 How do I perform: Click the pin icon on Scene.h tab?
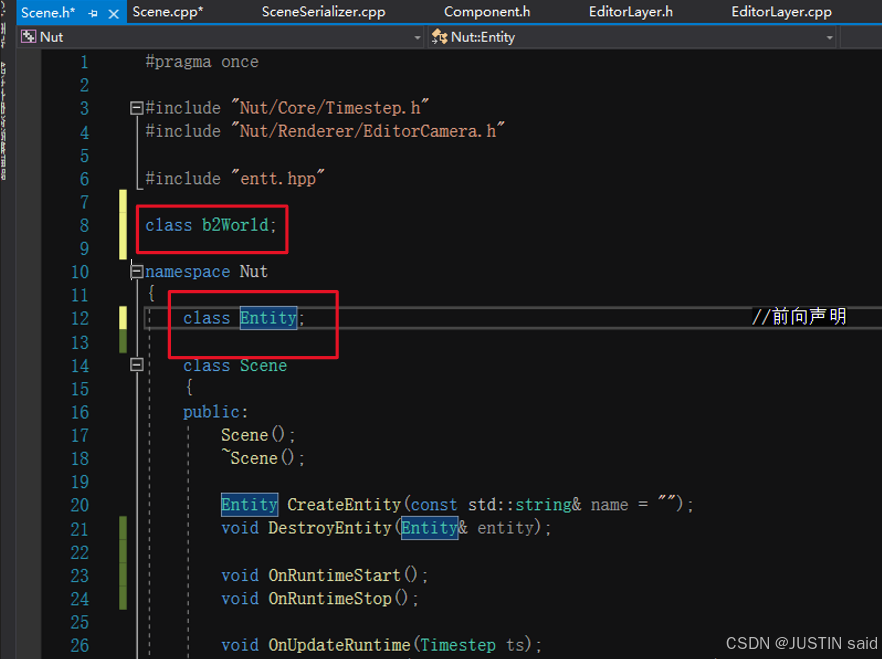pos(93,13)
